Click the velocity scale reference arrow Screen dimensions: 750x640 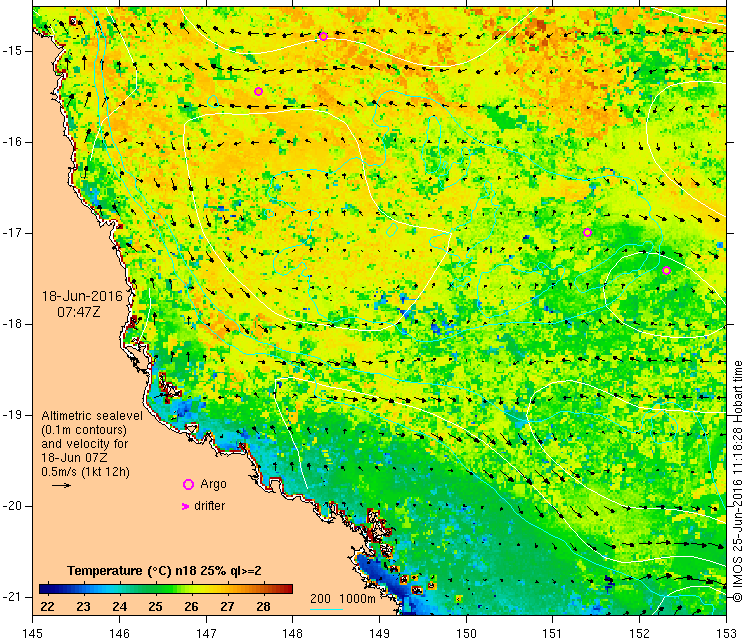pyautogui.click(x=61, y=486)
